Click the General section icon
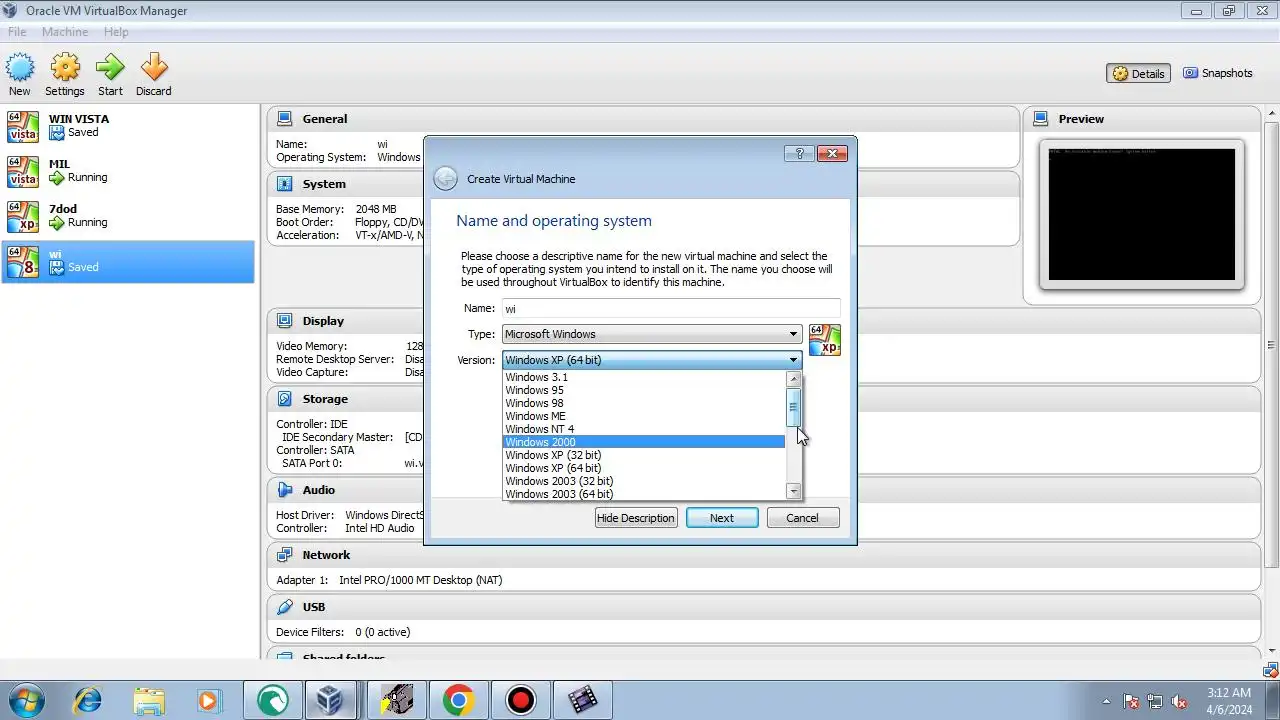Screen dimensions: 1280x720 coord(285,118)
